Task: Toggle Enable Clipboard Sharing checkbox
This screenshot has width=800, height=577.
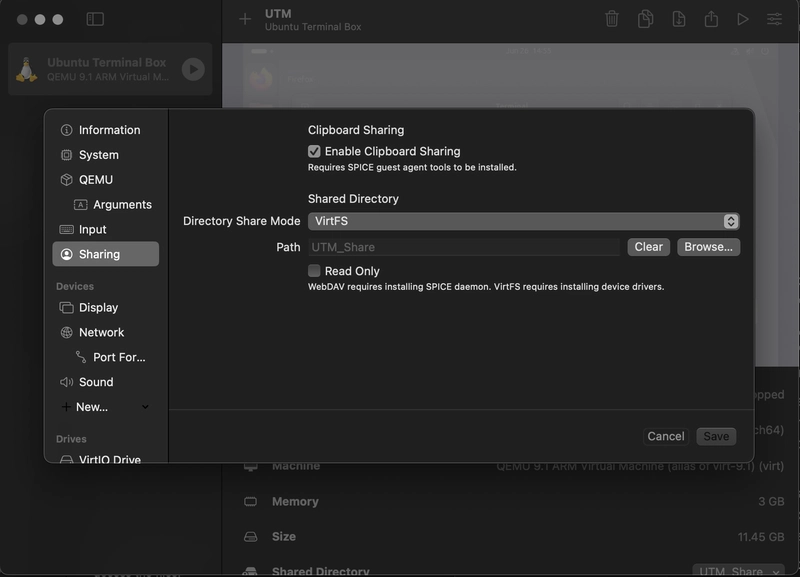Action: click(x=314, y=152)
